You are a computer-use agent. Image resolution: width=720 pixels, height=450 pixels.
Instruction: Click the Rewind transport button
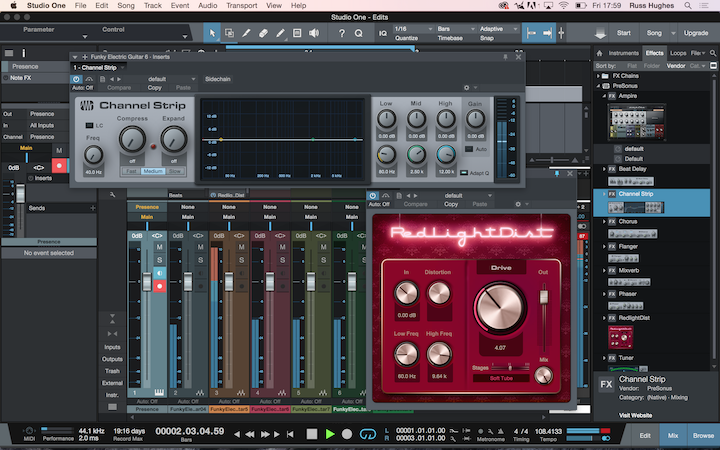250,434
